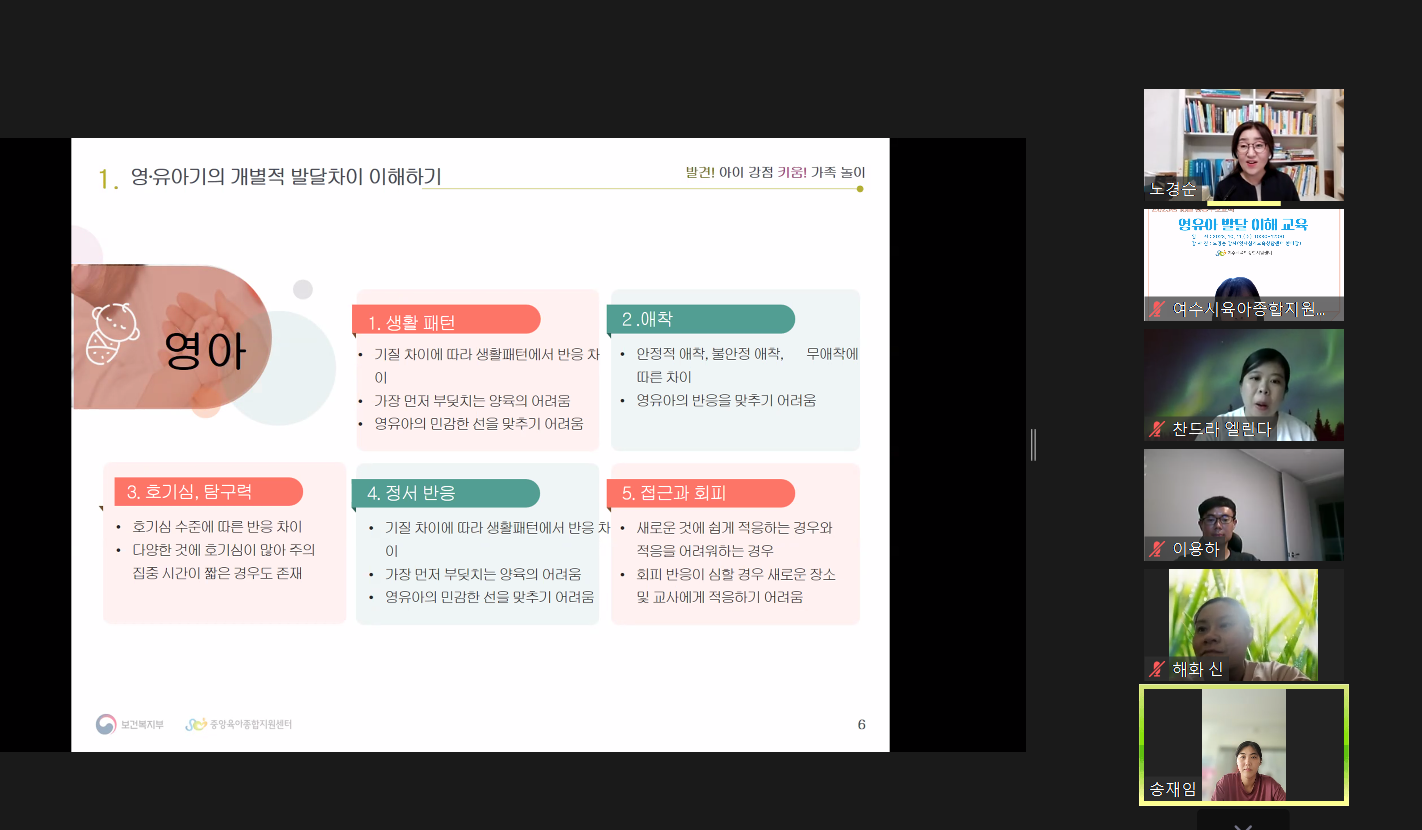
Task: Click text '발견! 아이 강점 키움! 가족 놀이'
Action: 776,172
